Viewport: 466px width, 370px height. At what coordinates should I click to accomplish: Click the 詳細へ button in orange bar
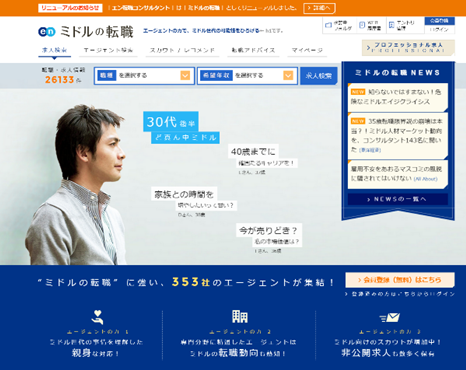[319, 8]
